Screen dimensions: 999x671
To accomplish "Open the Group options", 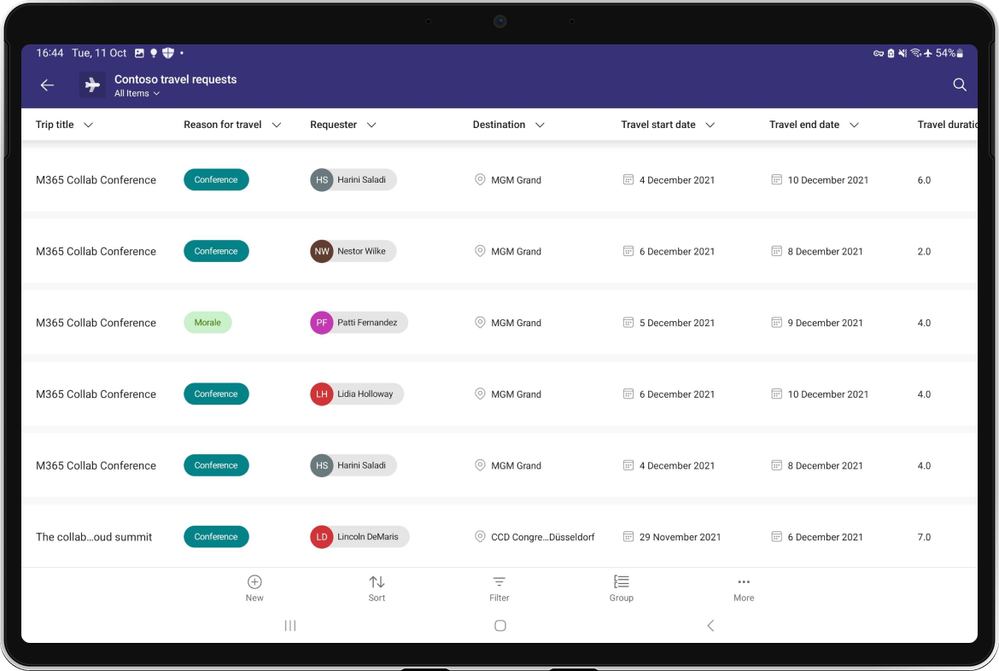I will (x=621, y=588).
